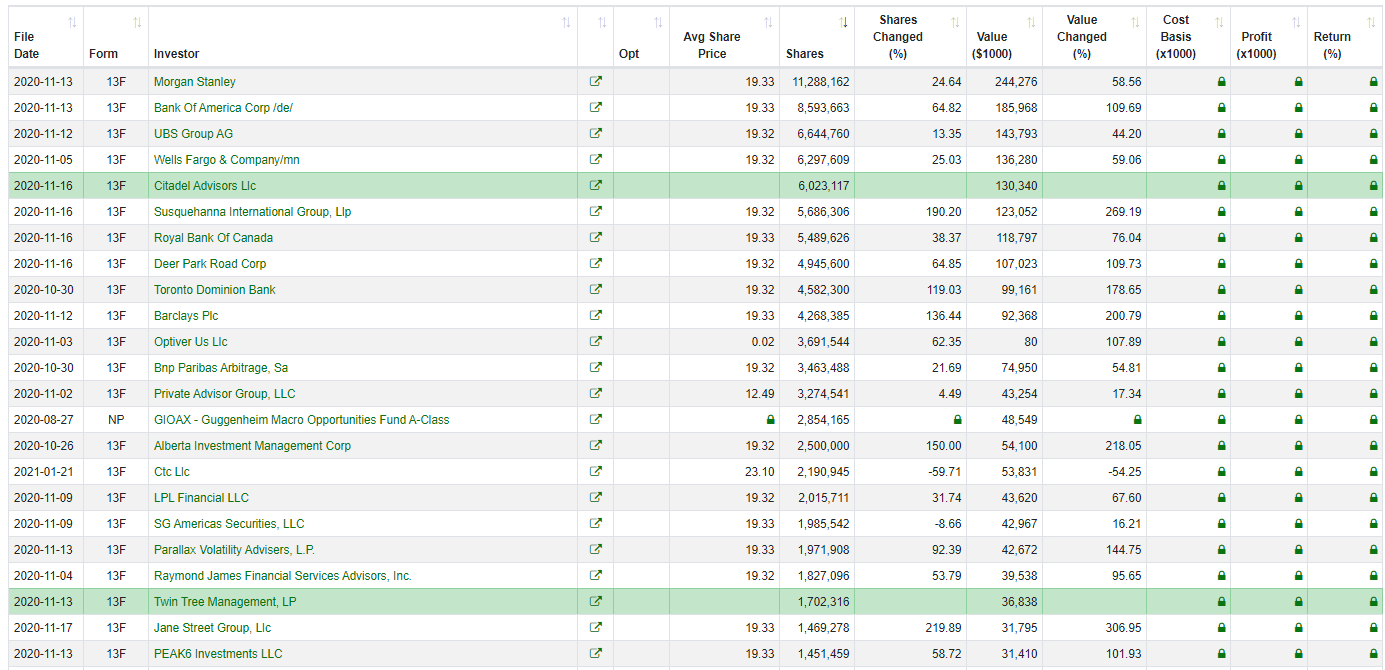Open external link icon for Jane Street Group
The height and width of the screenshot is (670, 1385).
tap(596, 628)
